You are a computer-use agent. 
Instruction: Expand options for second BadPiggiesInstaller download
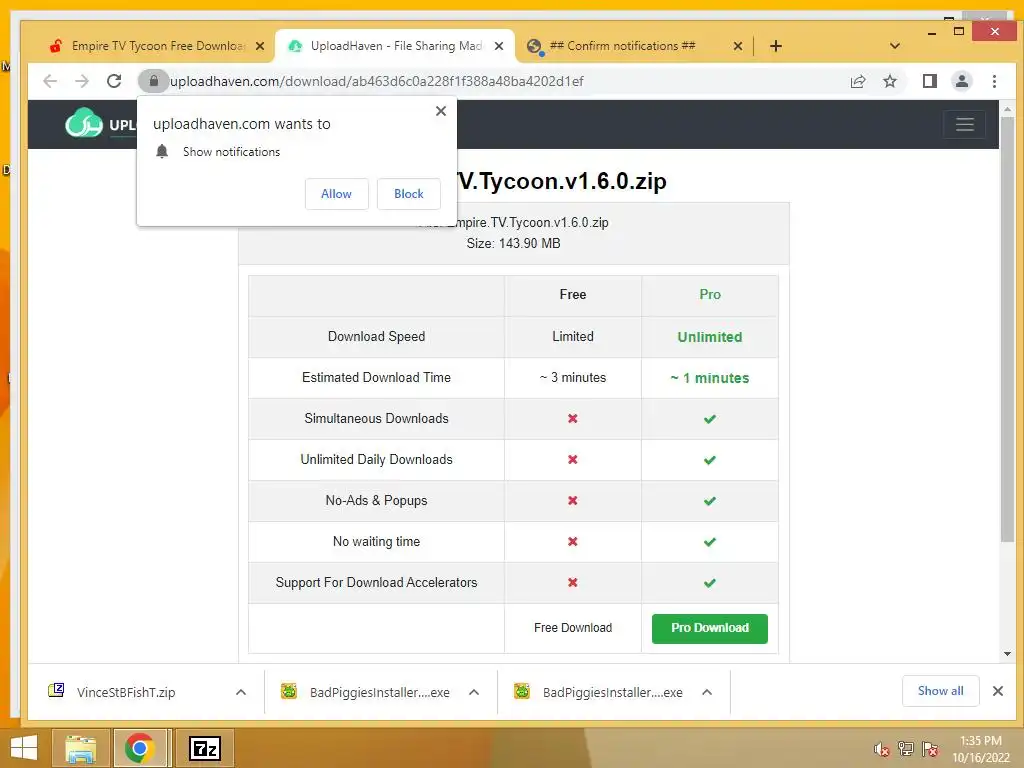click(707, 692)
